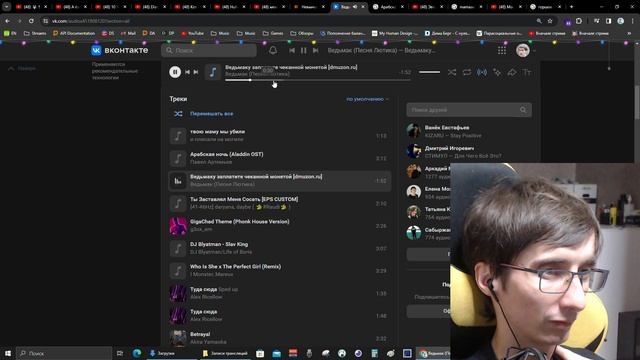Viewport: 640px width, 360px height.
Task: Switch to the Арабская tab
Action: pyautogui.click(x=388, y=7)
